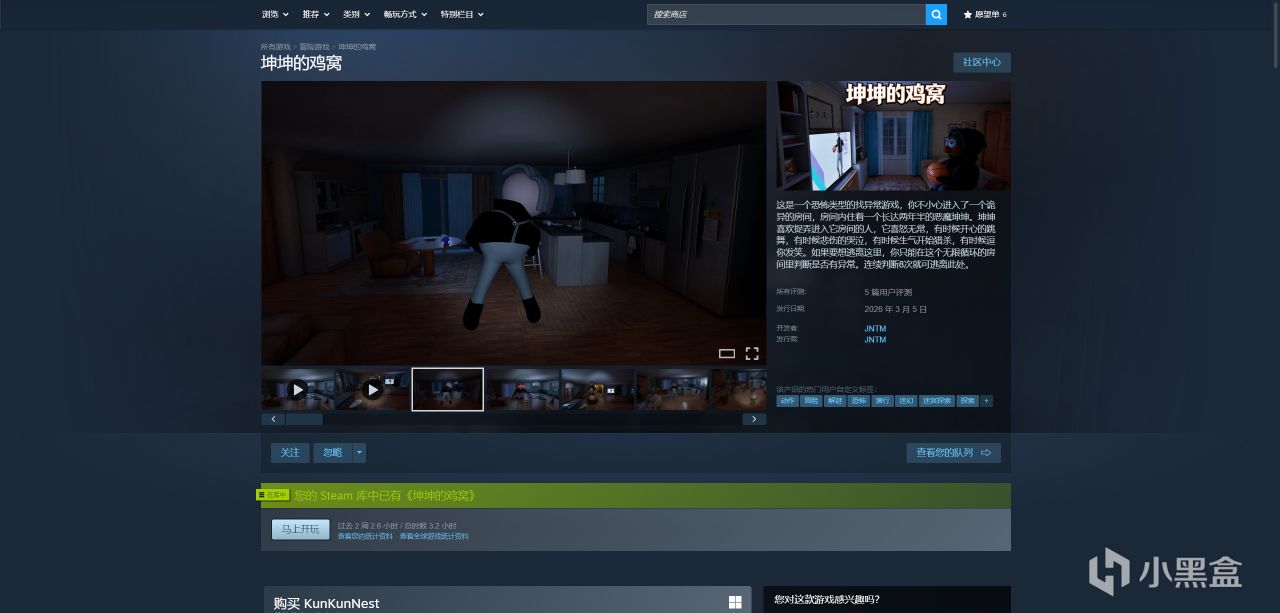Play the second video thumbnail in strip

372,389
